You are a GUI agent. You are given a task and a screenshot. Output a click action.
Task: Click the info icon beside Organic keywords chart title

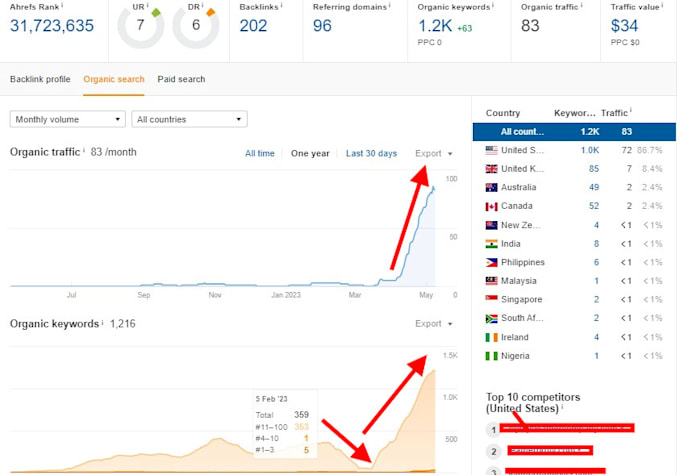102,322
